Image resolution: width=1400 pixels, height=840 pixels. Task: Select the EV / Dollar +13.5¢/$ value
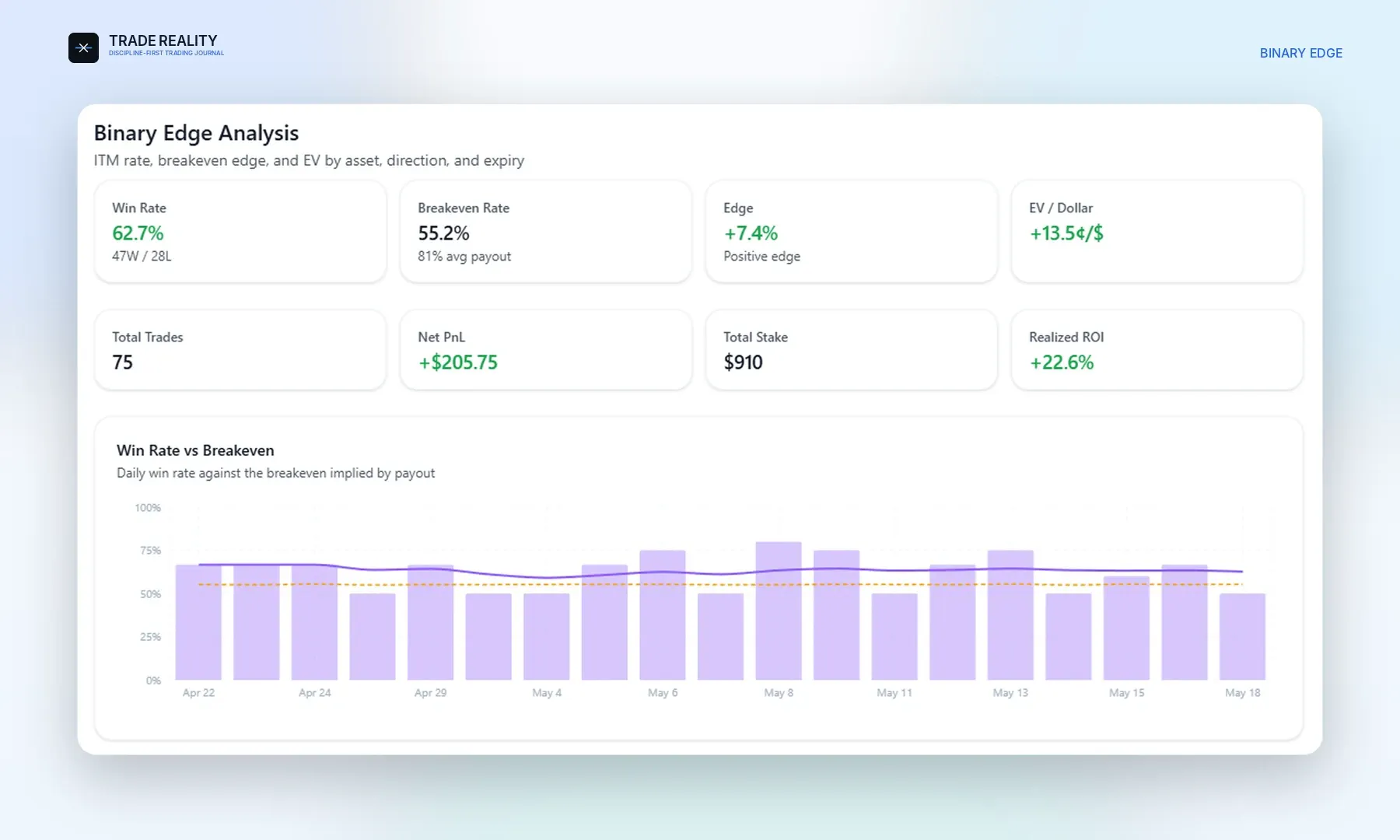(1066, 233)
